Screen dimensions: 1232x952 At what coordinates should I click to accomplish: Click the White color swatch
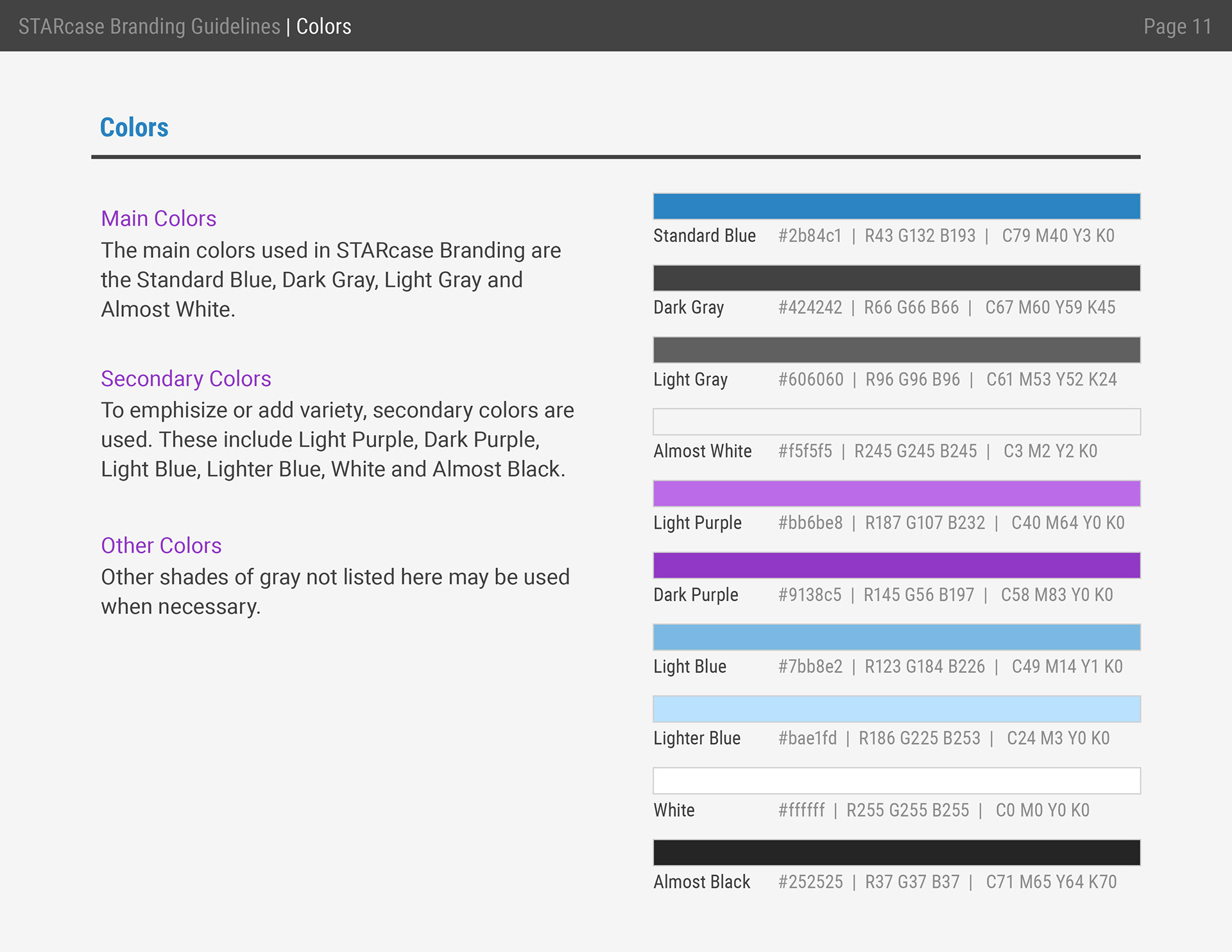pyautogui.click(x=896, y=781)
